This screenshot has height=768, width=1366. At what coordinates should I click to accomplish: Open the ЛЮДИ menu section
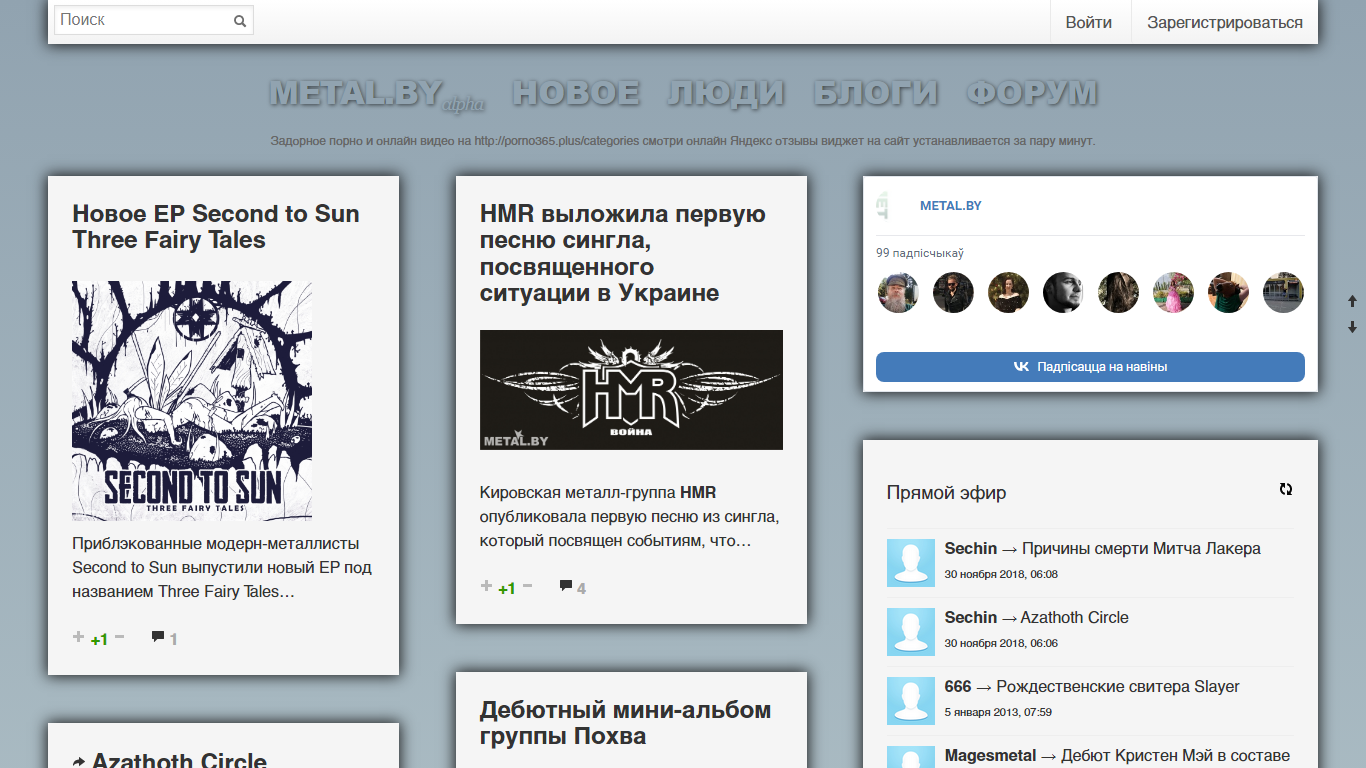pyautogui.click(x=726, y=93)
